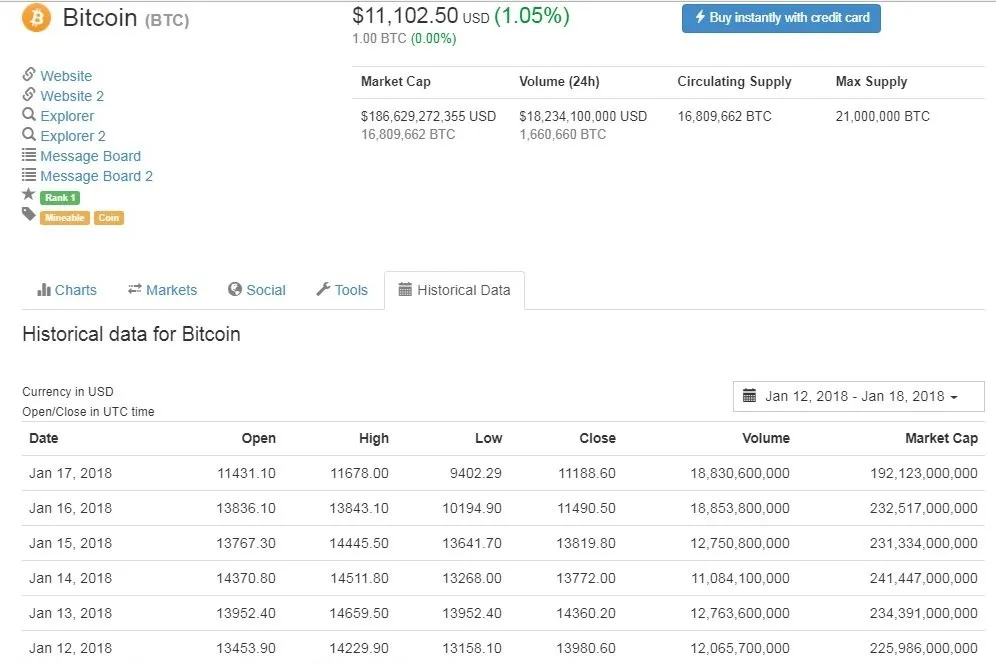The image size is (996, 664).
Task: Click the $186,629,272,355 USD market cap value
Action: (428, 116)
